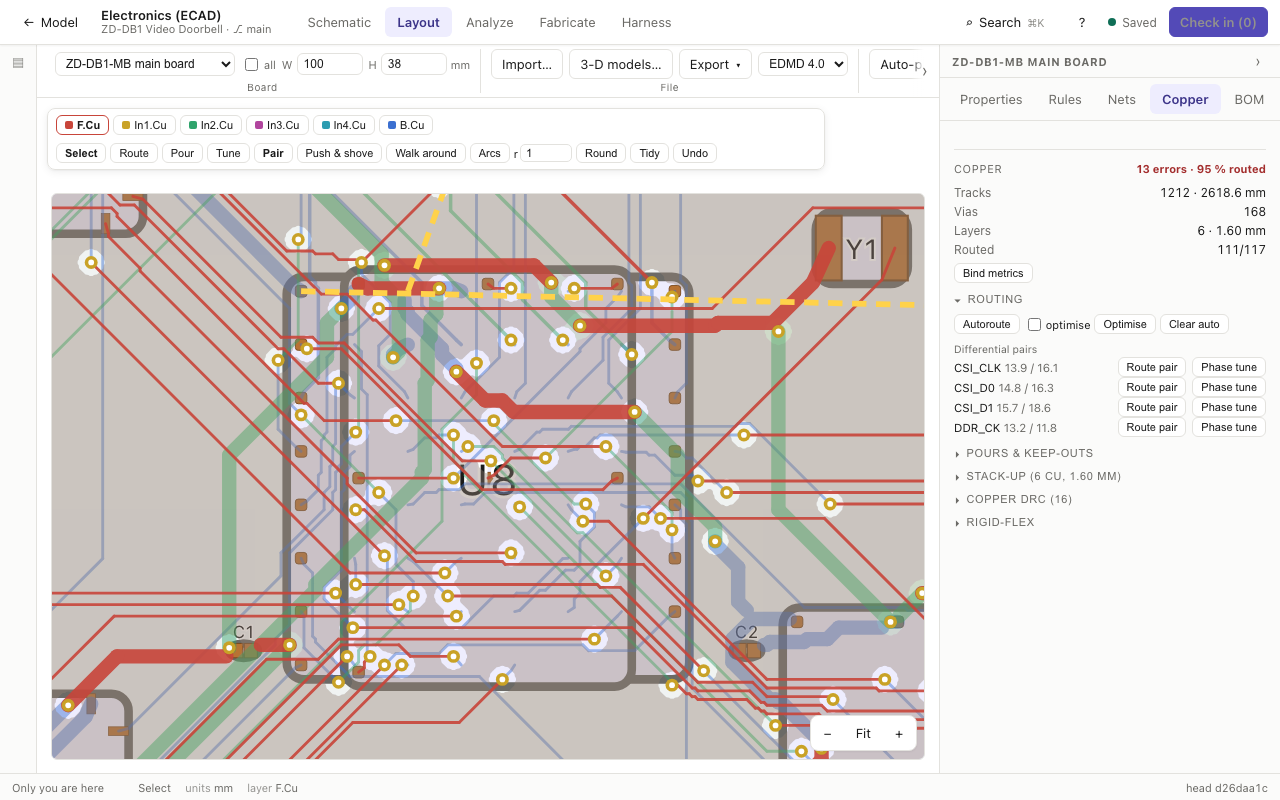Viewport: 1280px width, 800px height.
Task: Activate the Select tool
Action: (82, 153)
